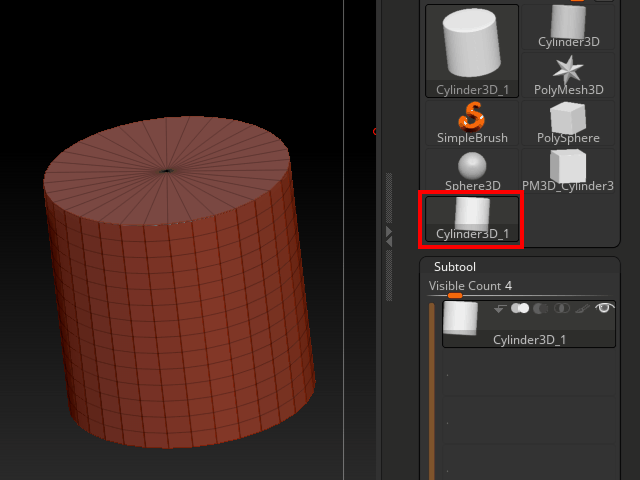Click the arrow start-group icon on subtool

tap(500, 309)
